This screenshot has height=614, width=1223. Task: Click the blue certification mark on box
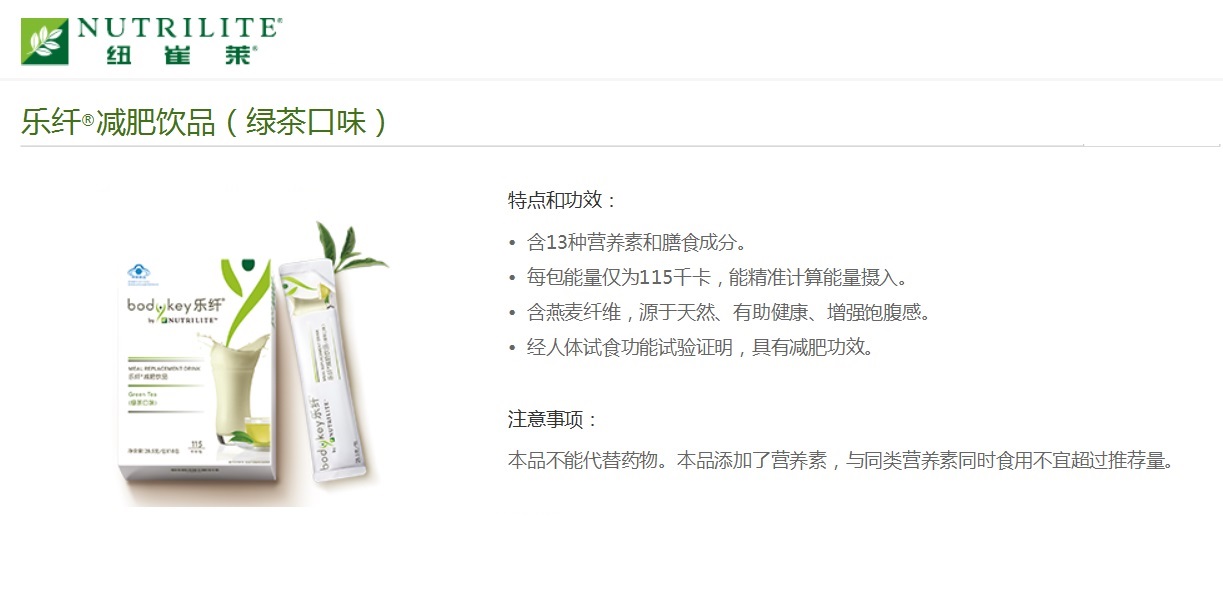tap(137, 272)
